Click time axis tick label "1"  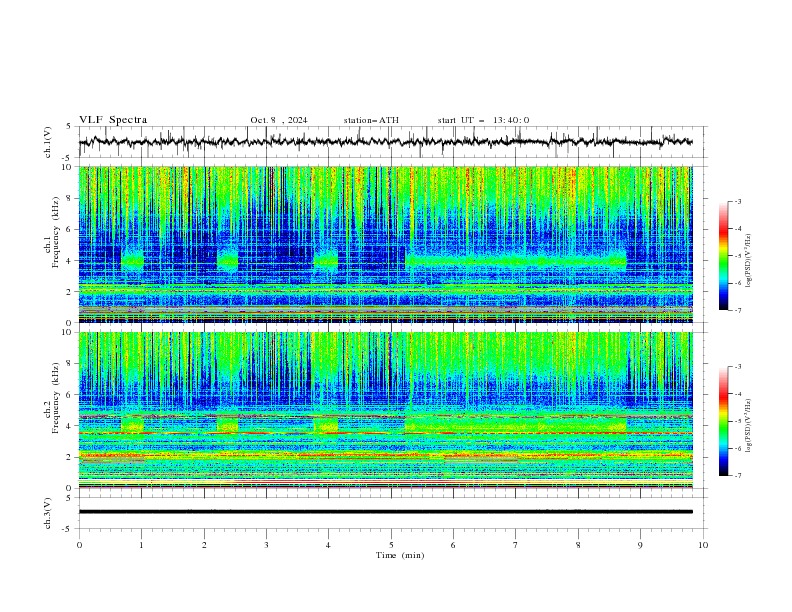141,545
